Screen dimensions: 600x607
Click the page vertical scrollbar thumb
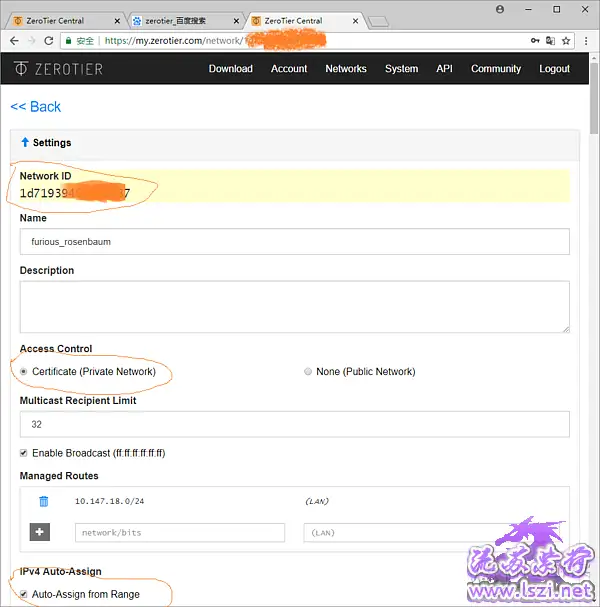coord(594,99)
